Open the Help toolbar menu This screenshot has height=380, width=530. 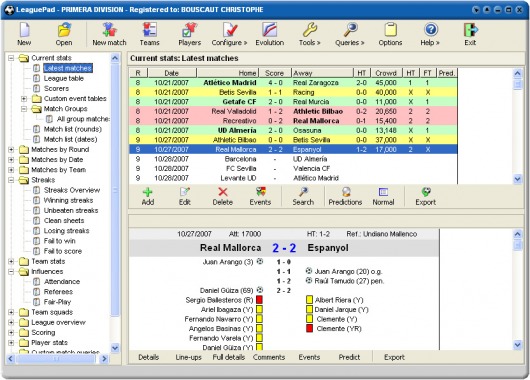coord(430,34)
